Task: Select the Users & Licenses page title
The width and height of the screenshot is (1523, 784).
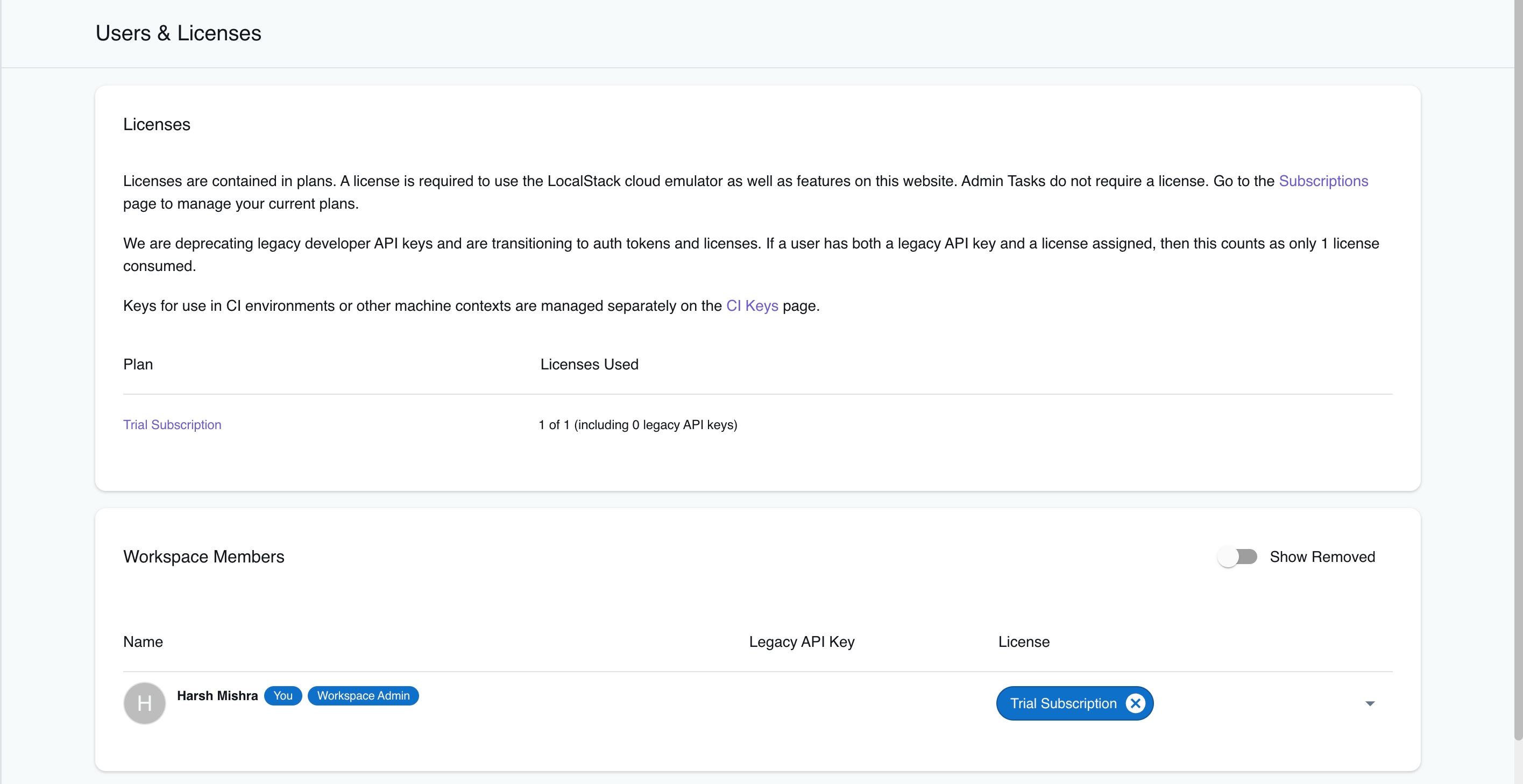Action: [x=178, y=33]
